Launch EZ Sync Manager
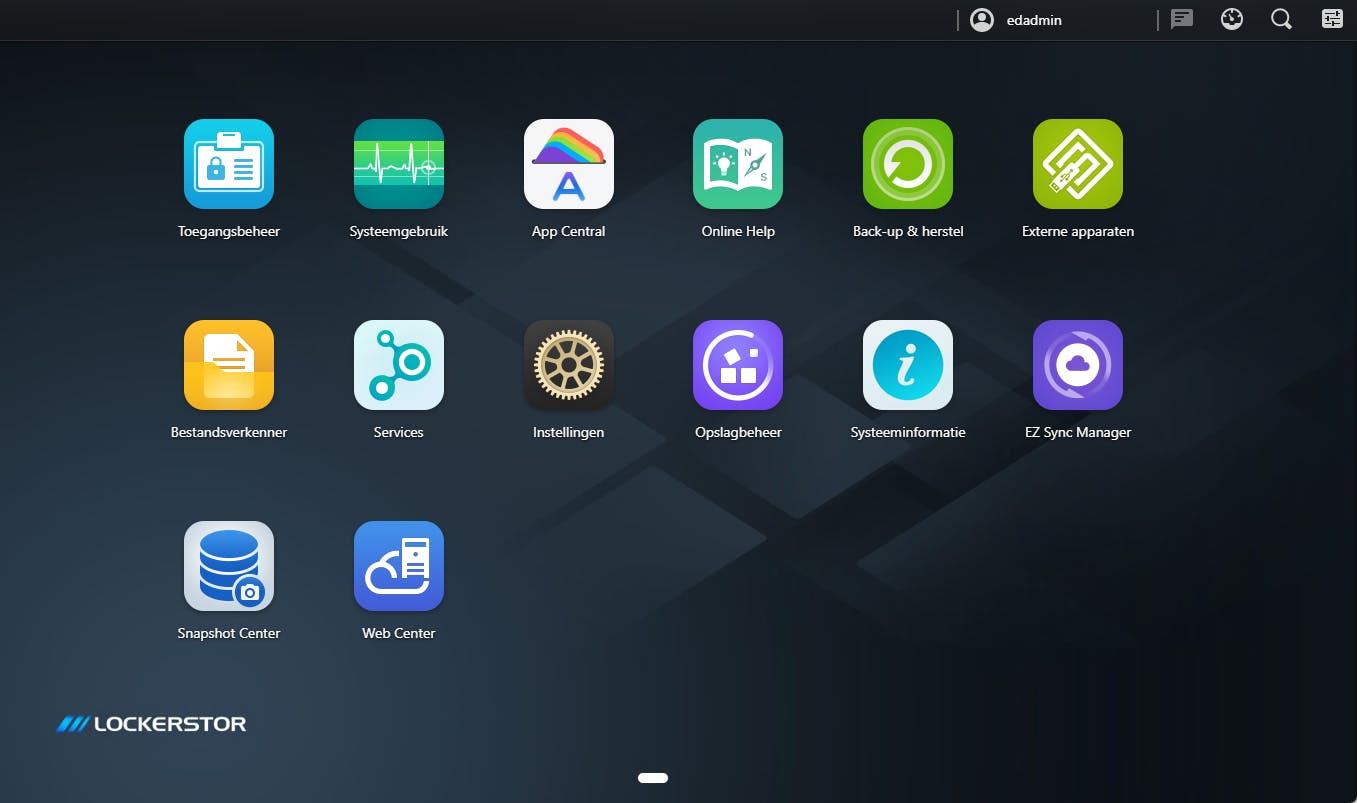 (x=1078, y=365)
